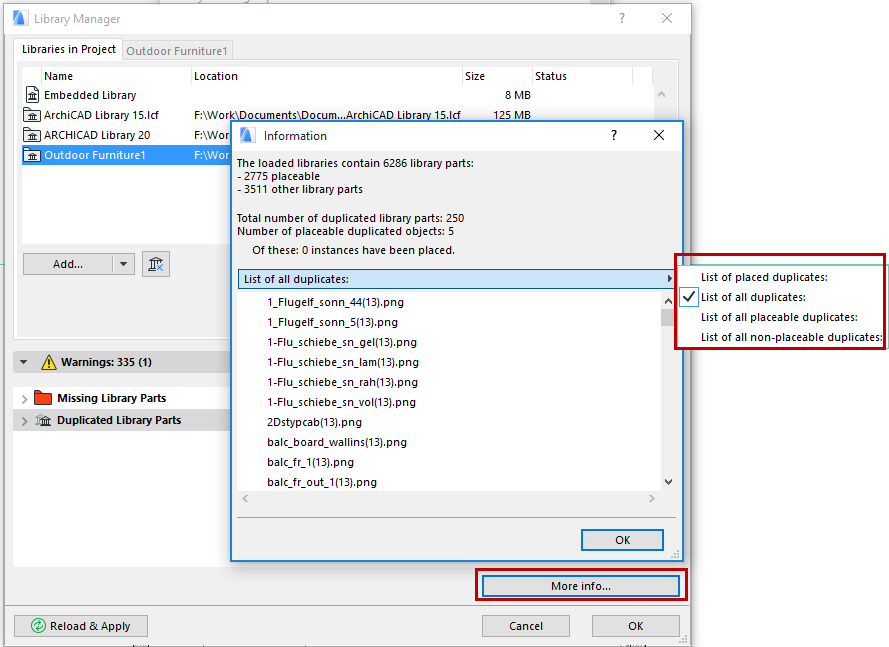Select 1-Flu_schiebe_sn_rah(13).png in the list

(342, 382)
